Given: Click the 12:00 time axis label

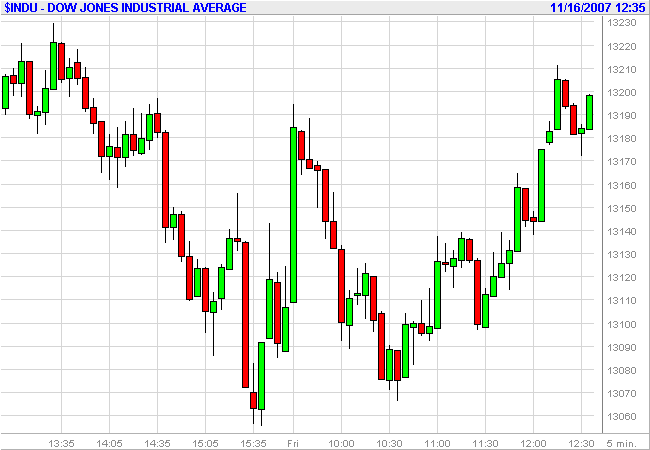Looking at the screenshot, I should coord(533,444).
